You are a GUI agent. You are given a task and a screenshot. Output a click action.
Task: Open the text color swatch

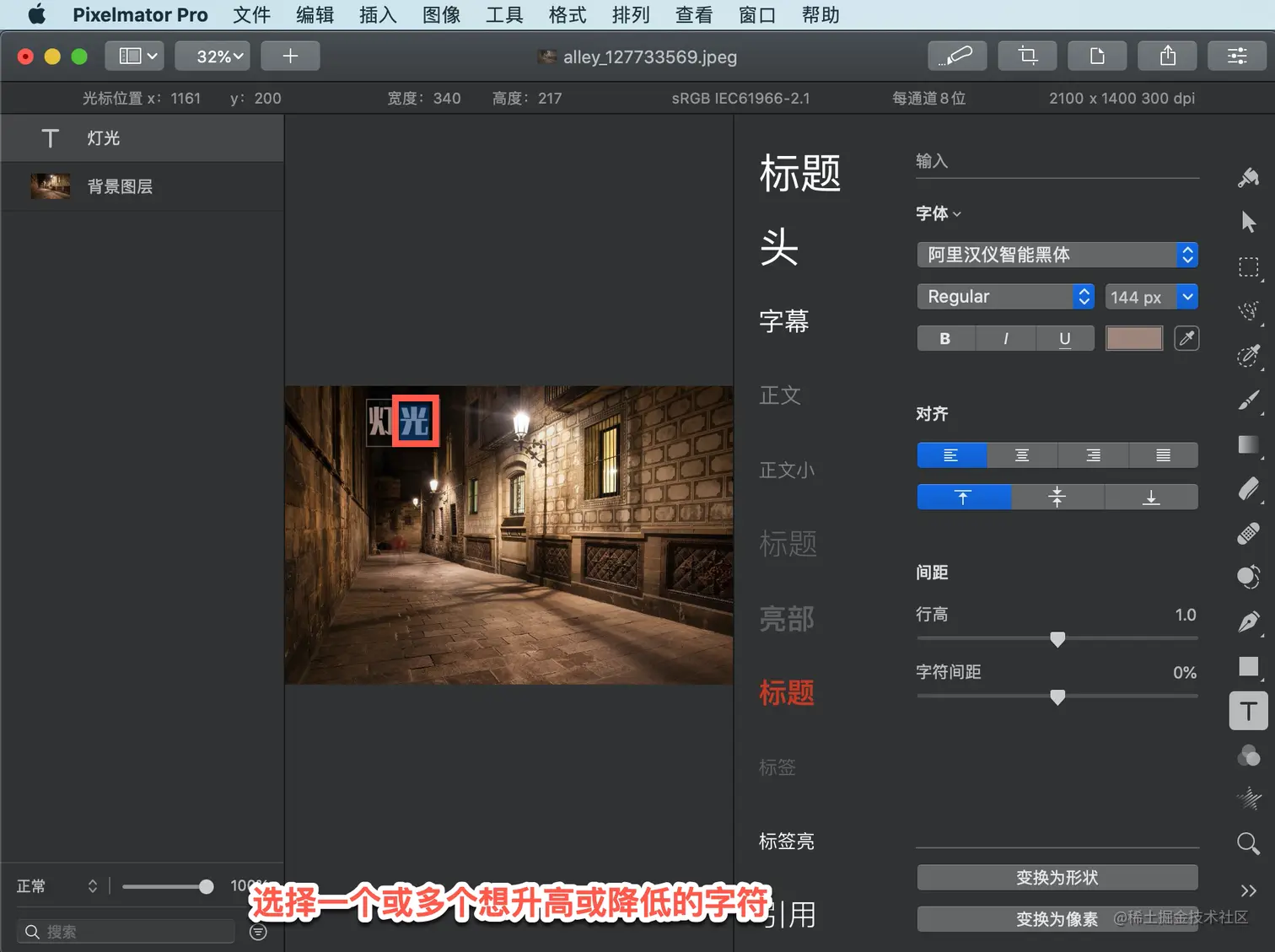(x=1134, y=338)
